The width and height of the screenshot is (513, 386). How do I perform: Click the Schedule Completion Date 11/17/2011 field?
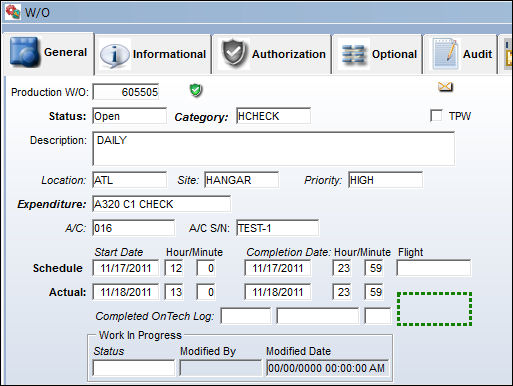(278, 268)
